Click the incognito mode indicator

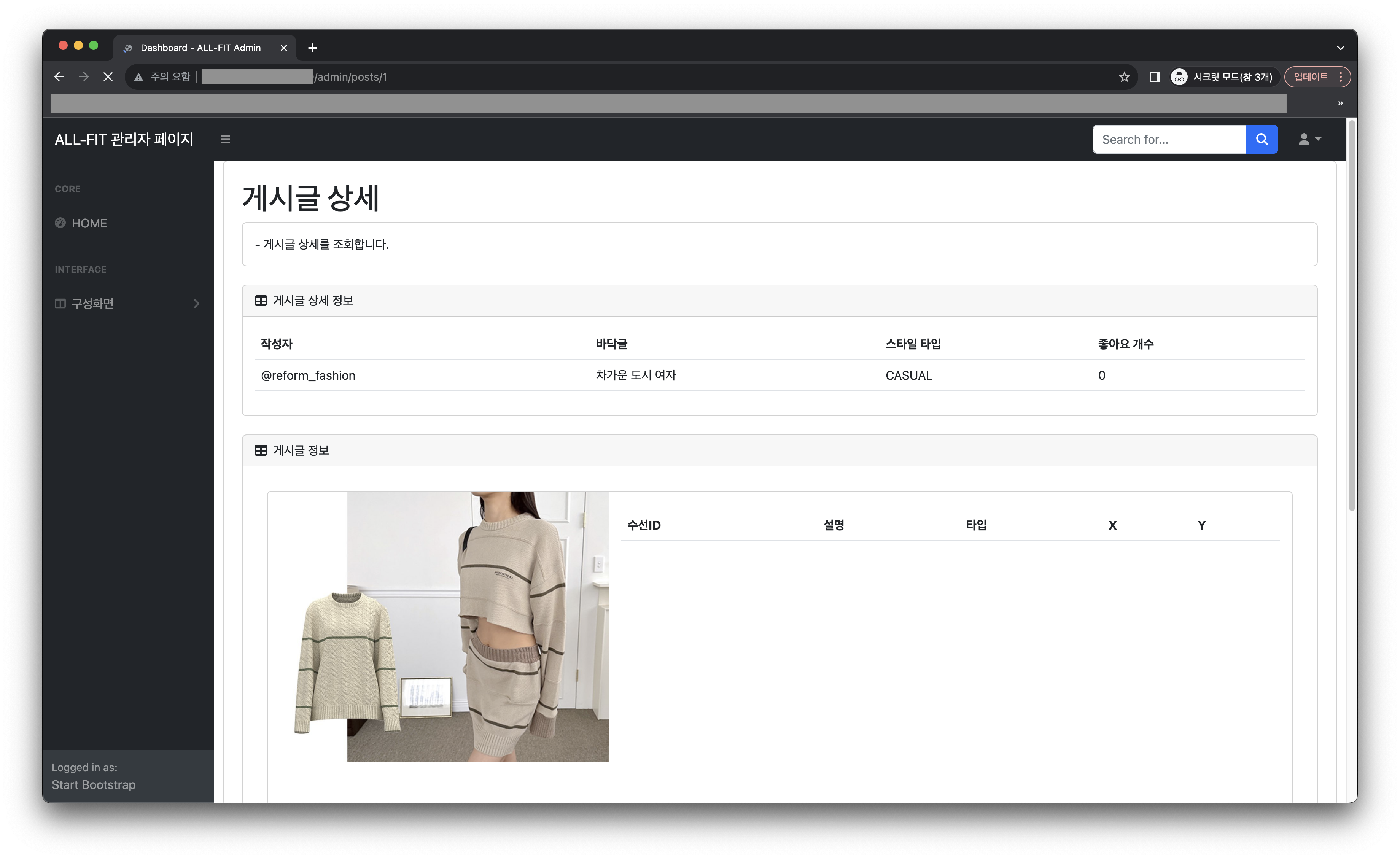(x=1222, y=77)
